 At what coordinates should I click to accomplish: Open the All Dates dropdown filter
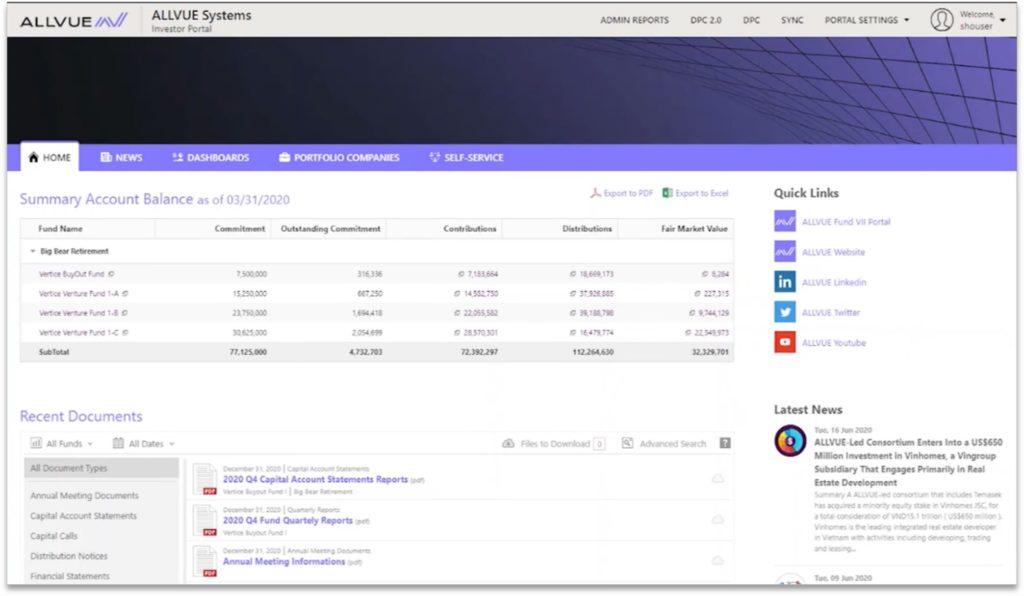(x=144, y=443)
